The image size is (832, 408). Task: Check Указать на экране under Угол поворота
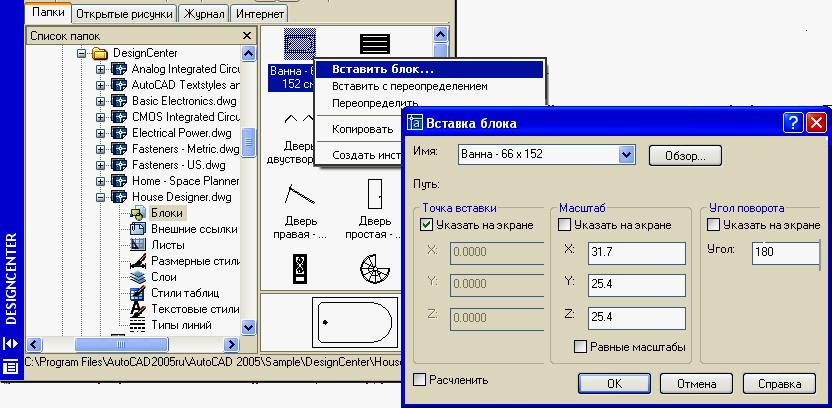coord(714,225)
